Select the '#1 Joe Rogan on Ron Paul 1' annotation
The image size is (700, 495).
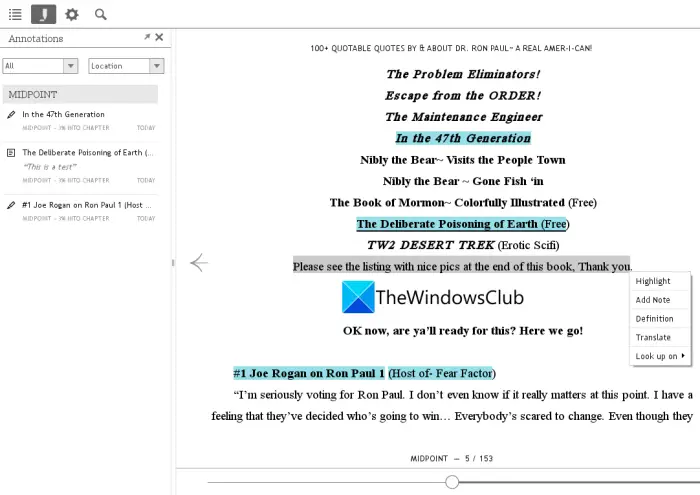coord(80,211)
